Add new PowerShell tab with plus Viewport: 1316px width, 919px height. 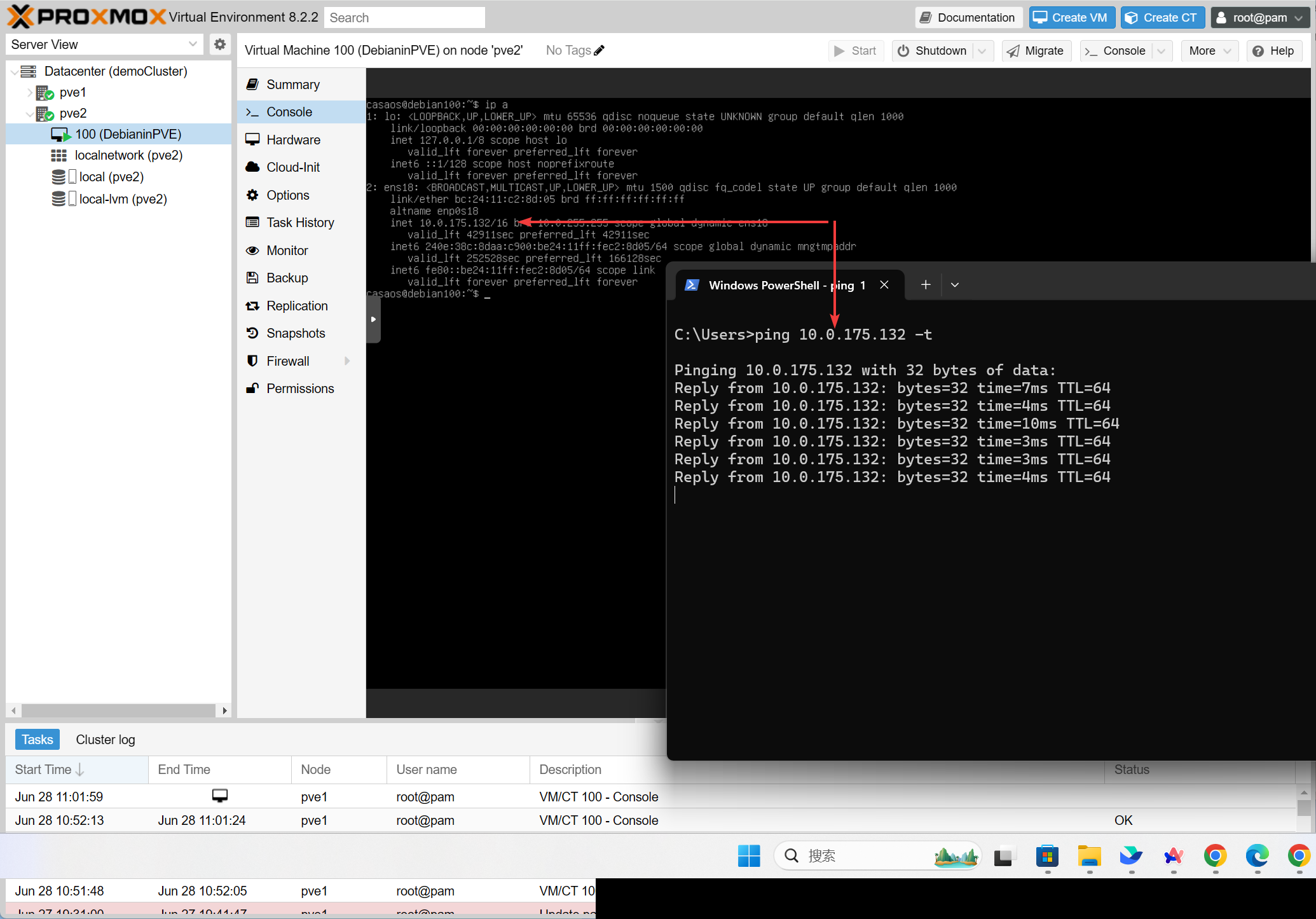tap(926, 285)
